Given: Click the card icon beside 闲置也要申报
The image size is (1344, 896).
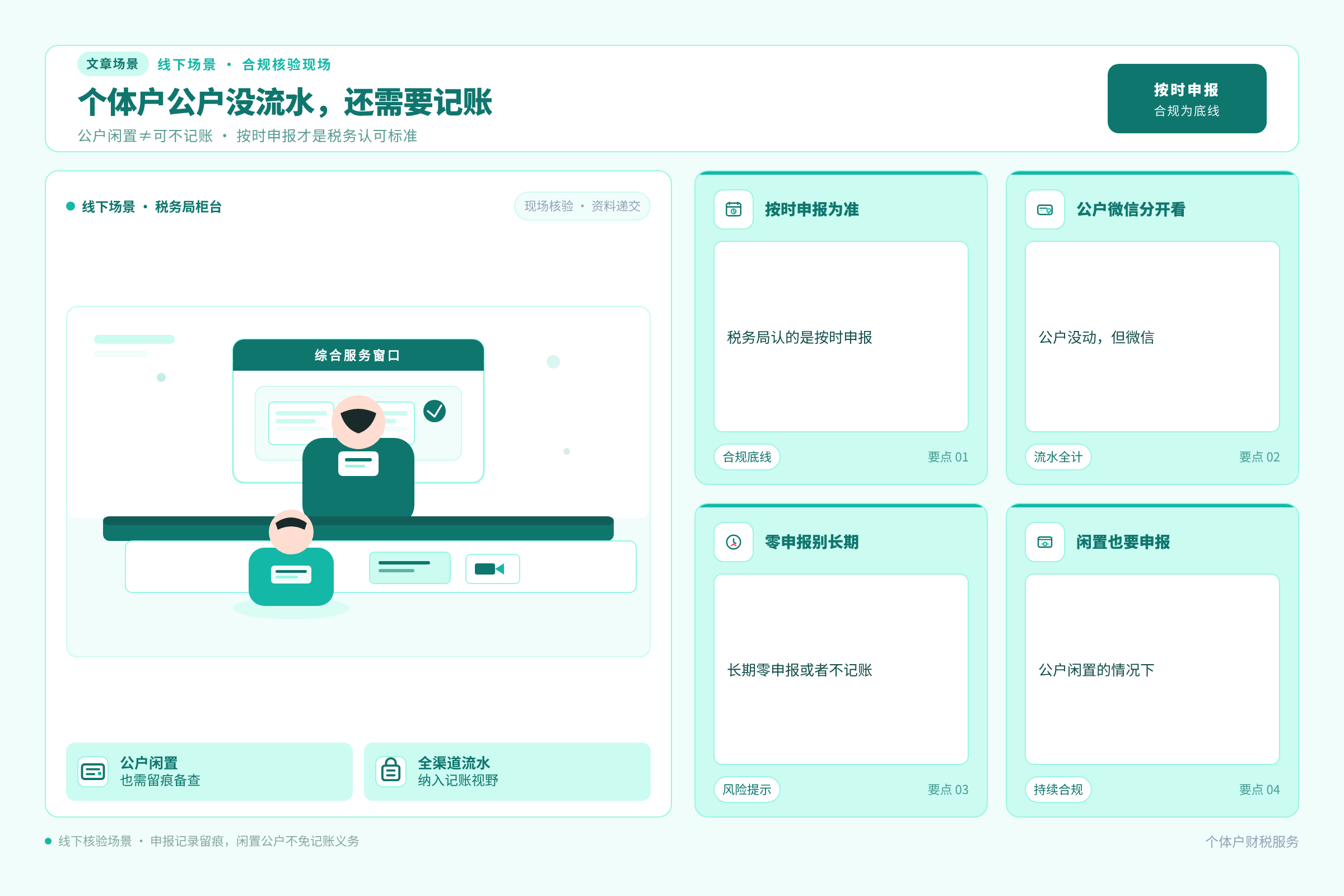Looking at the screenshot, I should tap(1044, 542).
